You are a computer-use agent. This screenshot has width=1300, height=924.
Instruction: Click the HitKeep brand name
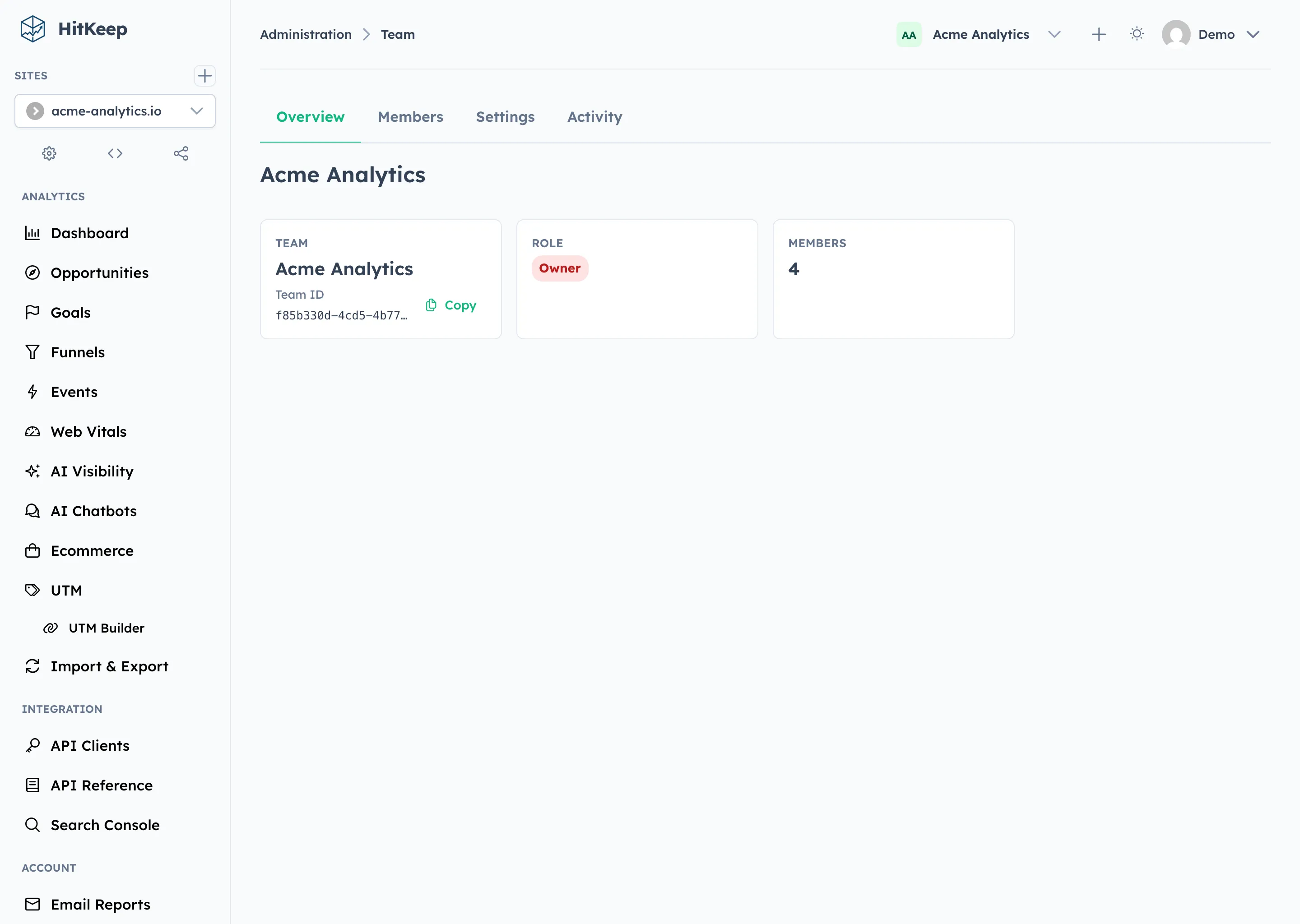pos(93,29)
